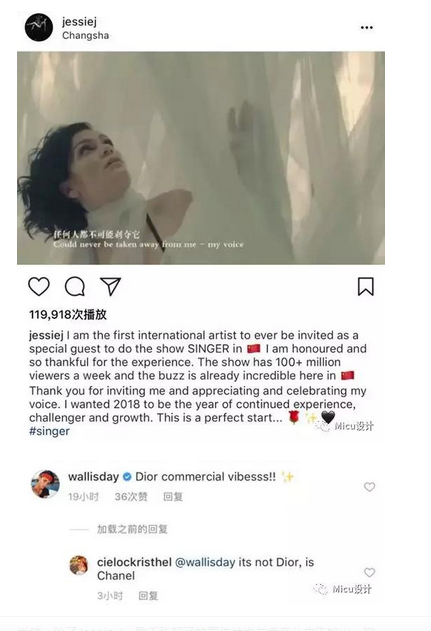Image resolution: width=431 pixels, height=631 pixels.
Task: Play the jessiej video post
Action: point(201,158)
